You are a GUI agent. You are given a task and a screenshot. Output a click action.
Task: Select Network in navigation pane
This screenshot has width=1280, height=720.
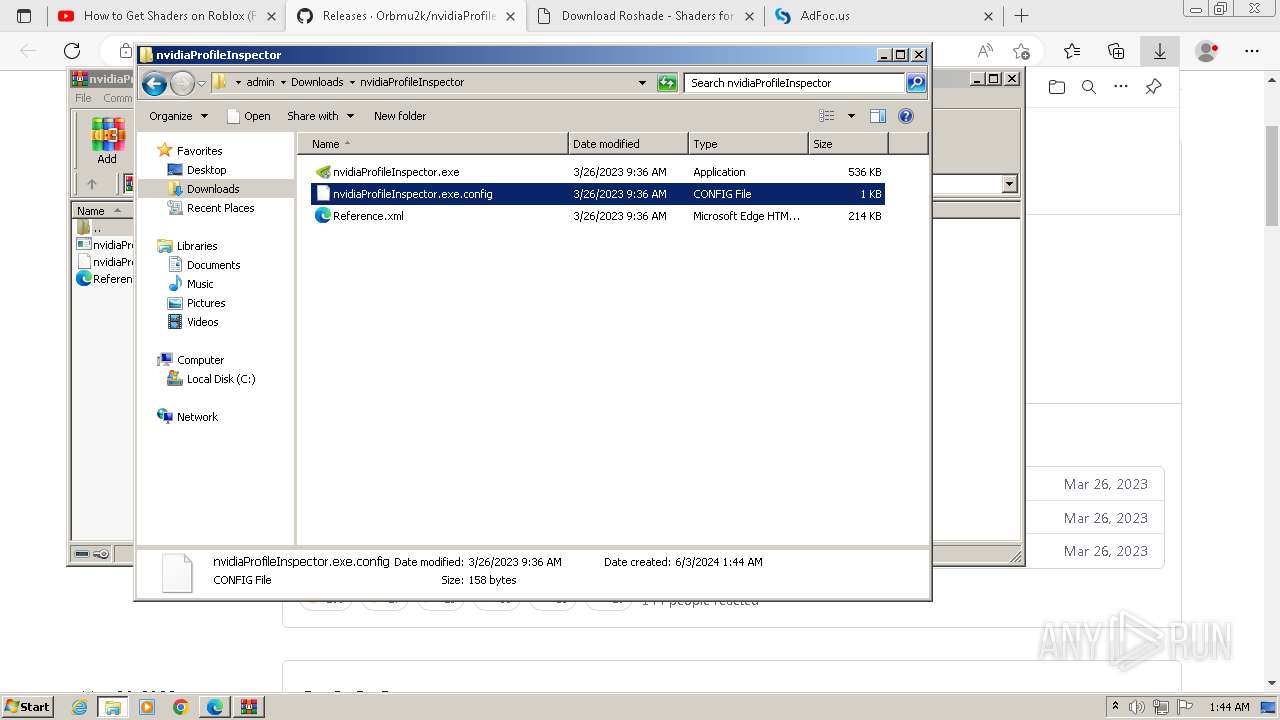[197, 417]
